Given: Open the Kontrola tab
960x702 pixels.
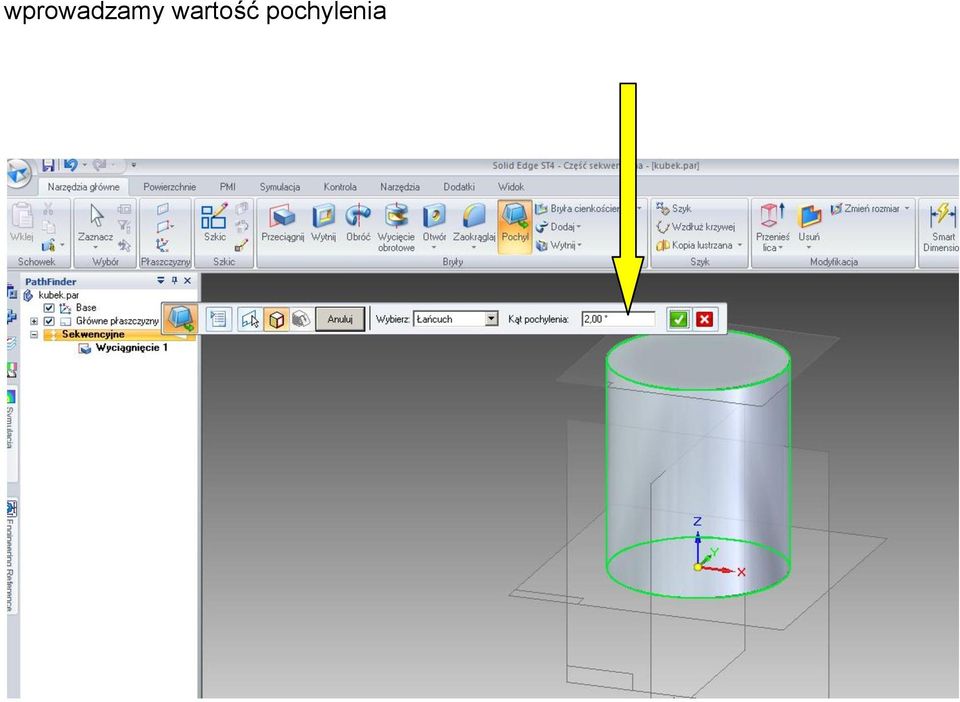Looking at the screenshot, I should point(340,187).
